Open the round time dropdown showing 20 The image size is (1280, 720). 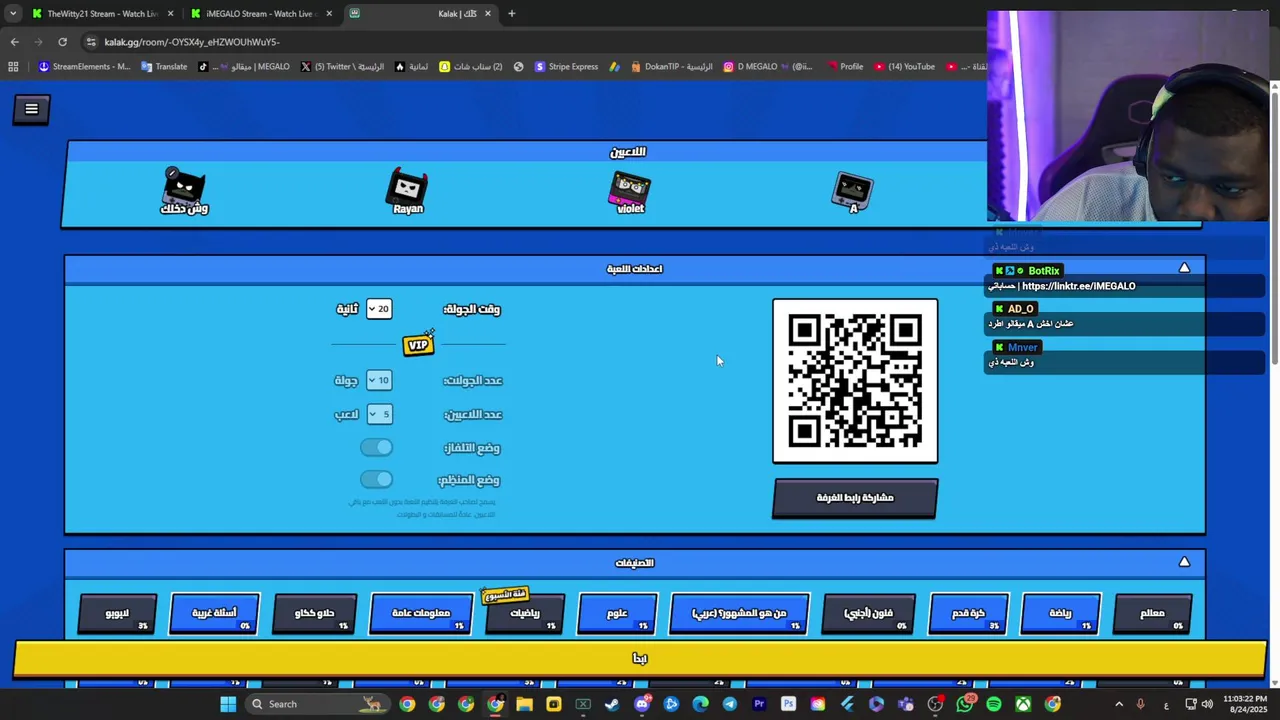(x=379, y=309)
